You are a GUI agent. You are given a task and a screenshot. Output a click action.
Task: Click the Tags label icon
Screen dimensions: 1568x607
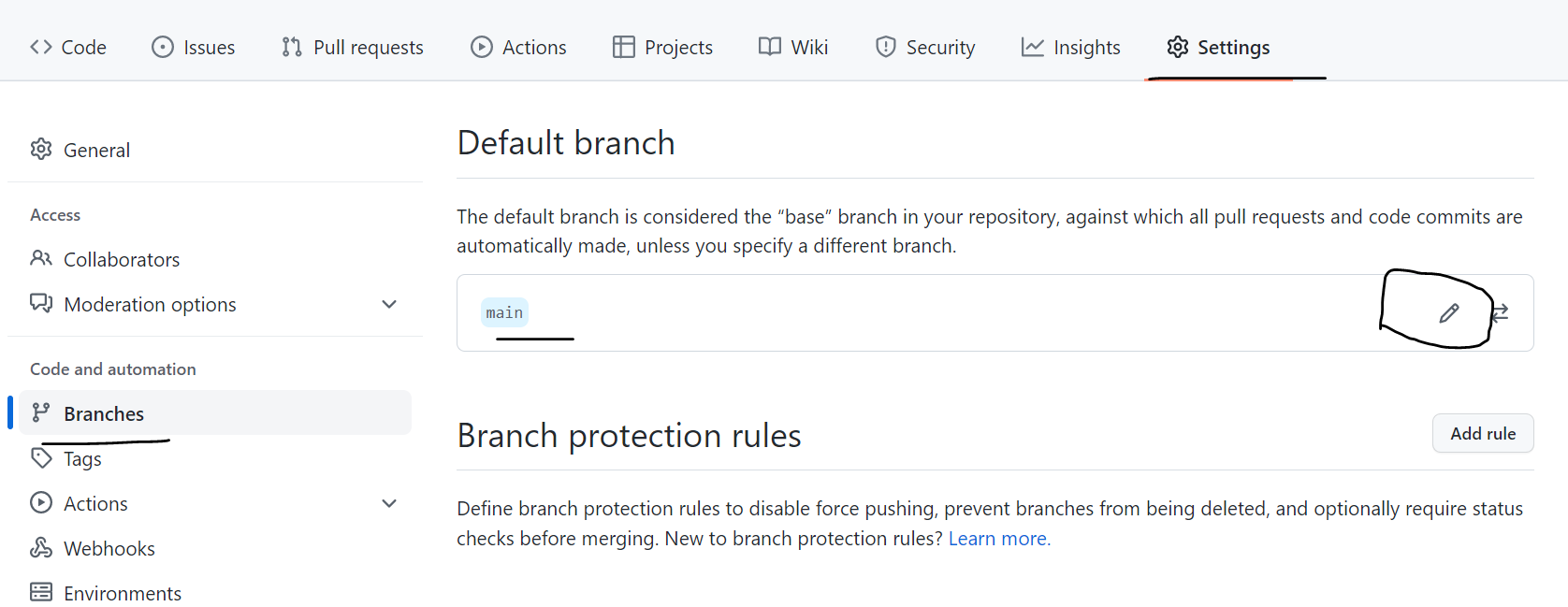[x=41, y=458]
